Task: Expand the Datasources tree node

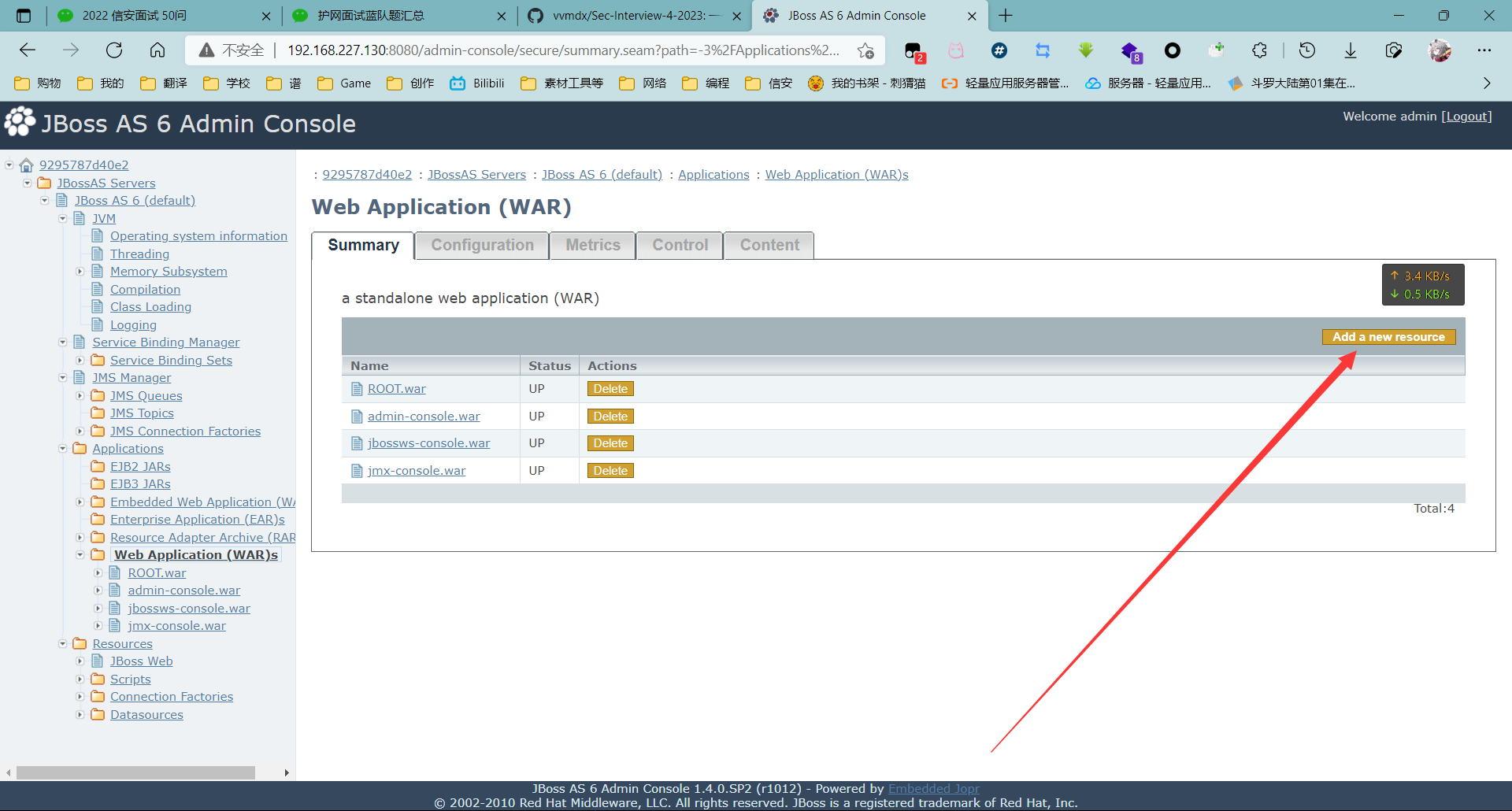Action: 80,714
